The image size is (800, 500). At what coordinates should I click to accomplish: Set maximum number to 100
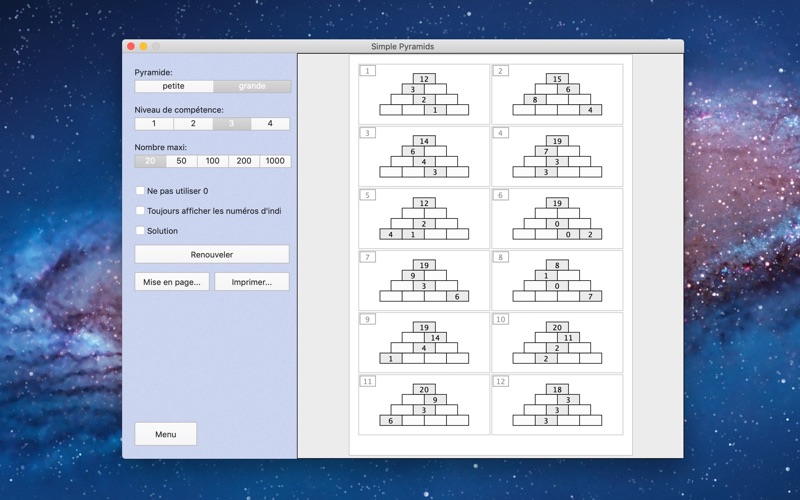pyautogui.click(x=212, y=161)
